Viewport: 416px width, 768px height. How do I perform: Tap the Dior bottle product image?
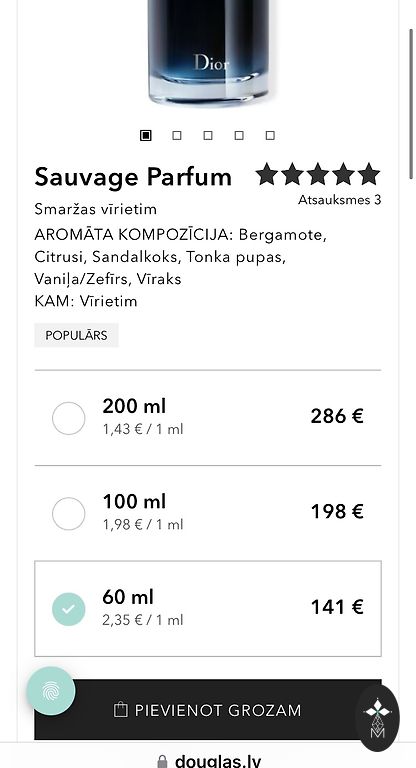coord(208,51)
